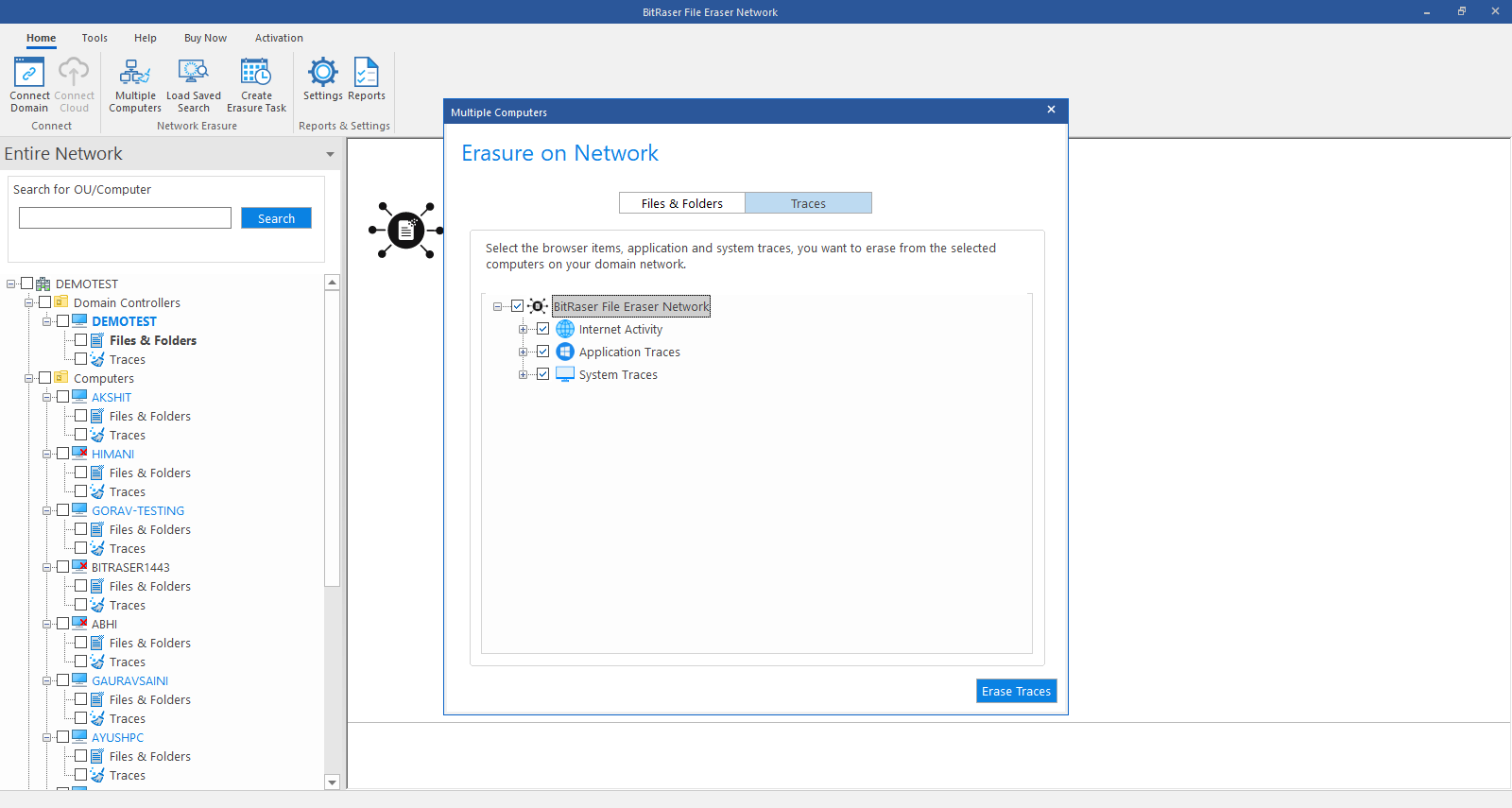
Task: Click the BitRaser File Eraser Network root icon
Action: (x=538, y=306)
